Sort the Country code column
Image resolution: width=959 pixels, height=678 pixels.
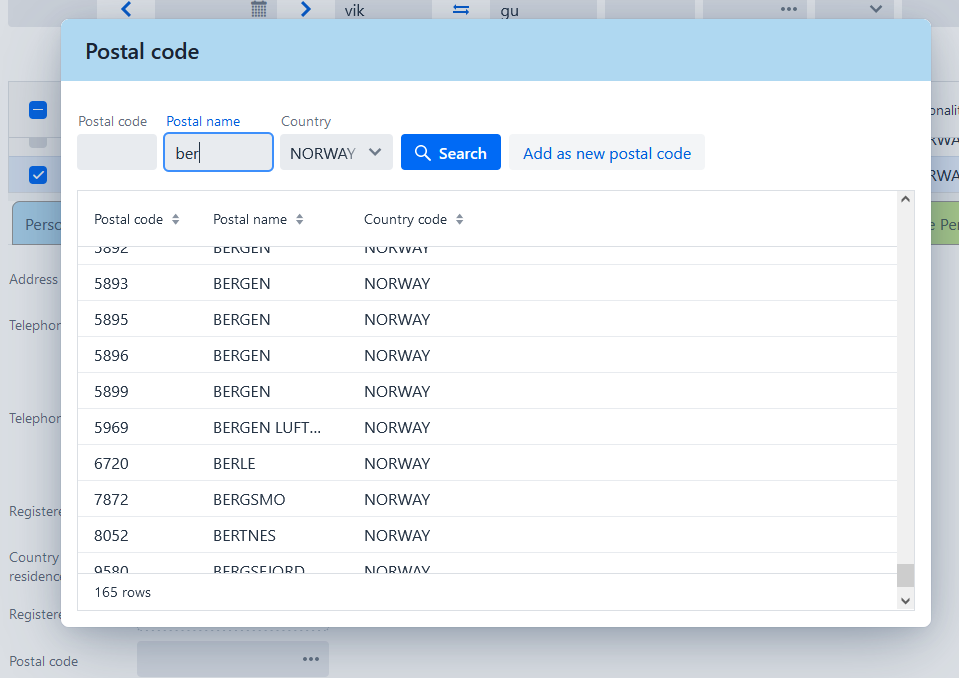click(x=459, y=219)
